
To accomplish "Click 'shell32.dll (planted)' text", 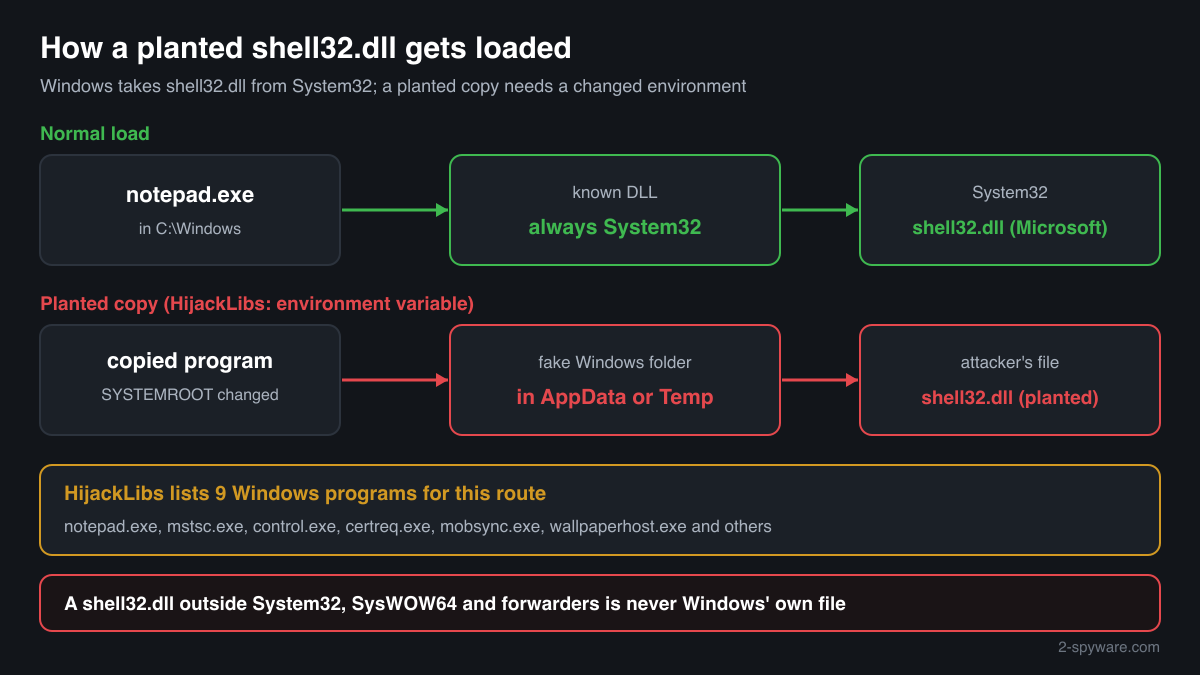I will pyautogui.click(x=1010, y=397).
